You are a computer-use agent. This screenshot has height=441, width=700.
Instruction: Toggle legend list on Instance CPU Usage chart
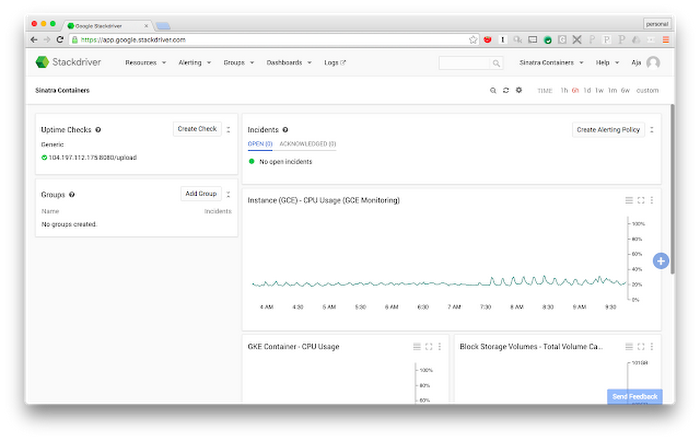click(x=629, y=200)
